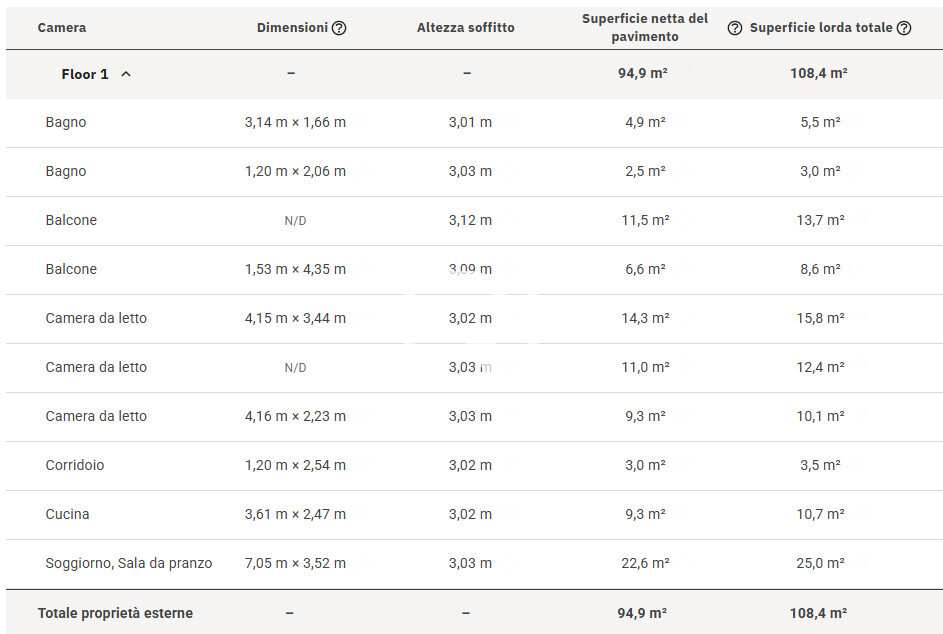Screen dimensions: 943x634
Task: Click the Camera column header
Action: tap(62, 28)
